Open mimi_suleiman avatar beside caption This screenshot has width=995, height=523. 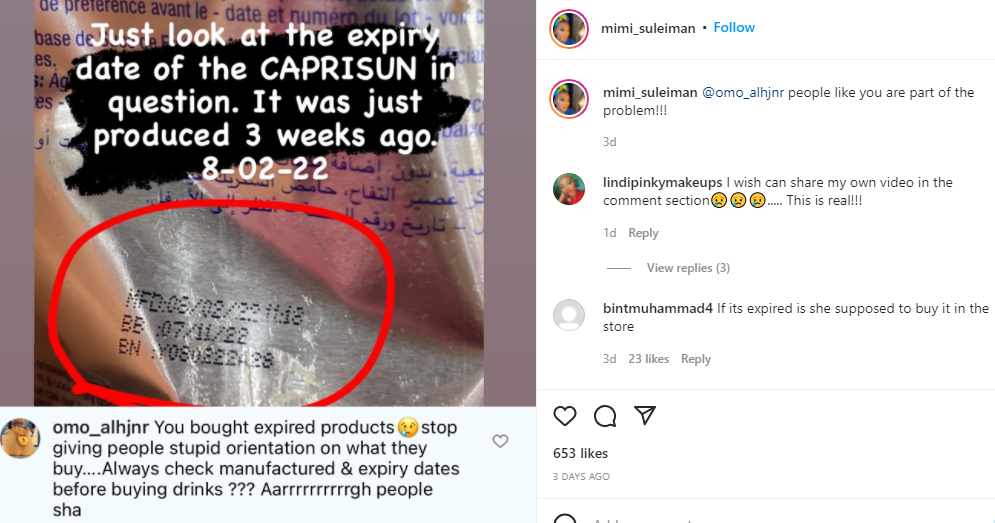coord(569,99)
